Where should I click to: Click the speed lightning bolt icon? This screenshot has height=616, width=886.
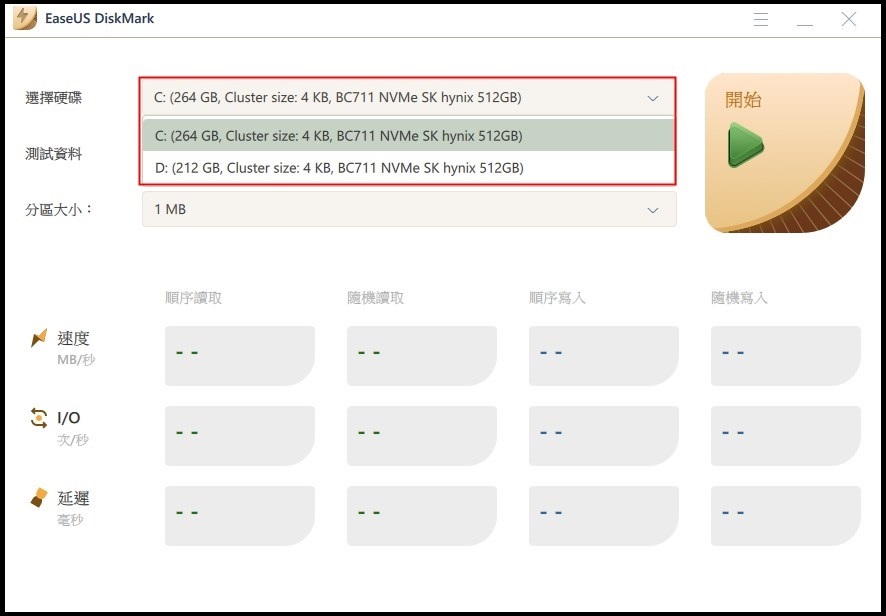pyautogui.click(x=39, y=339)
